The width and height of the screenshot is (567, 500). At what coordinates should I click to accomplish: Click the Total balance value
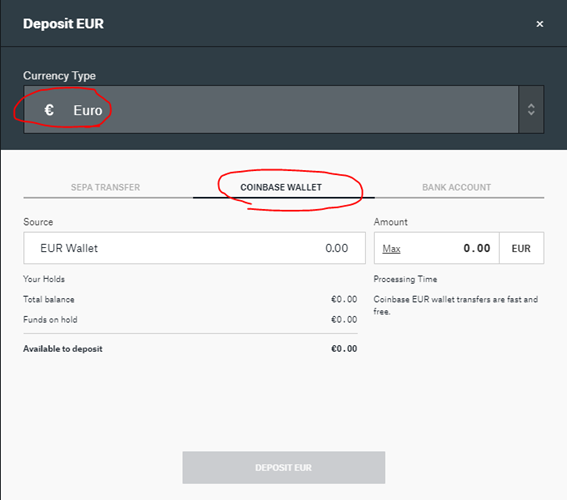point(344,299)
